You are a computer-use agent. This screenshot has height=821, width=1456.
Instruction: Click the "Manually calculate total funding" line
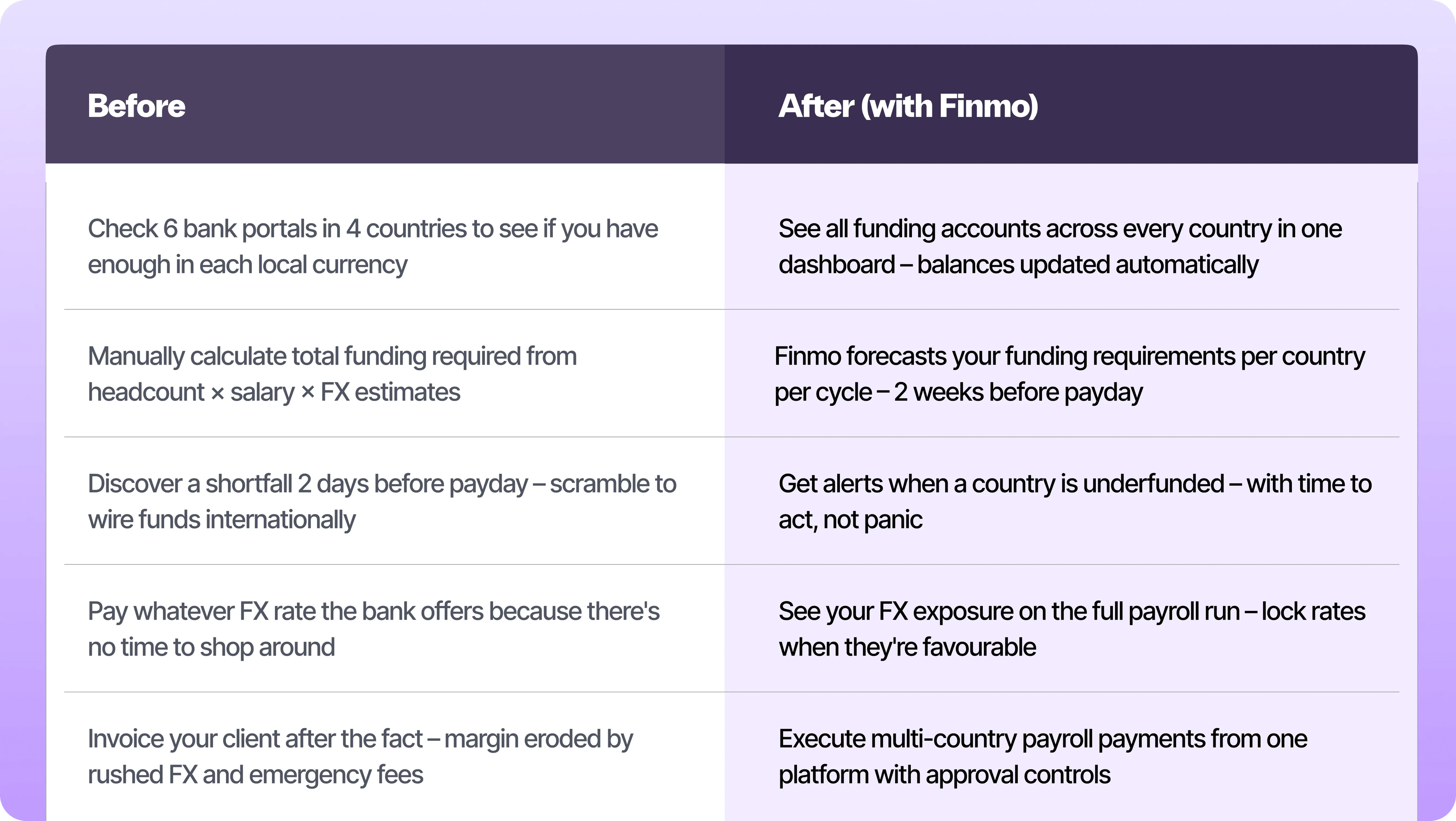click(332, 356)
